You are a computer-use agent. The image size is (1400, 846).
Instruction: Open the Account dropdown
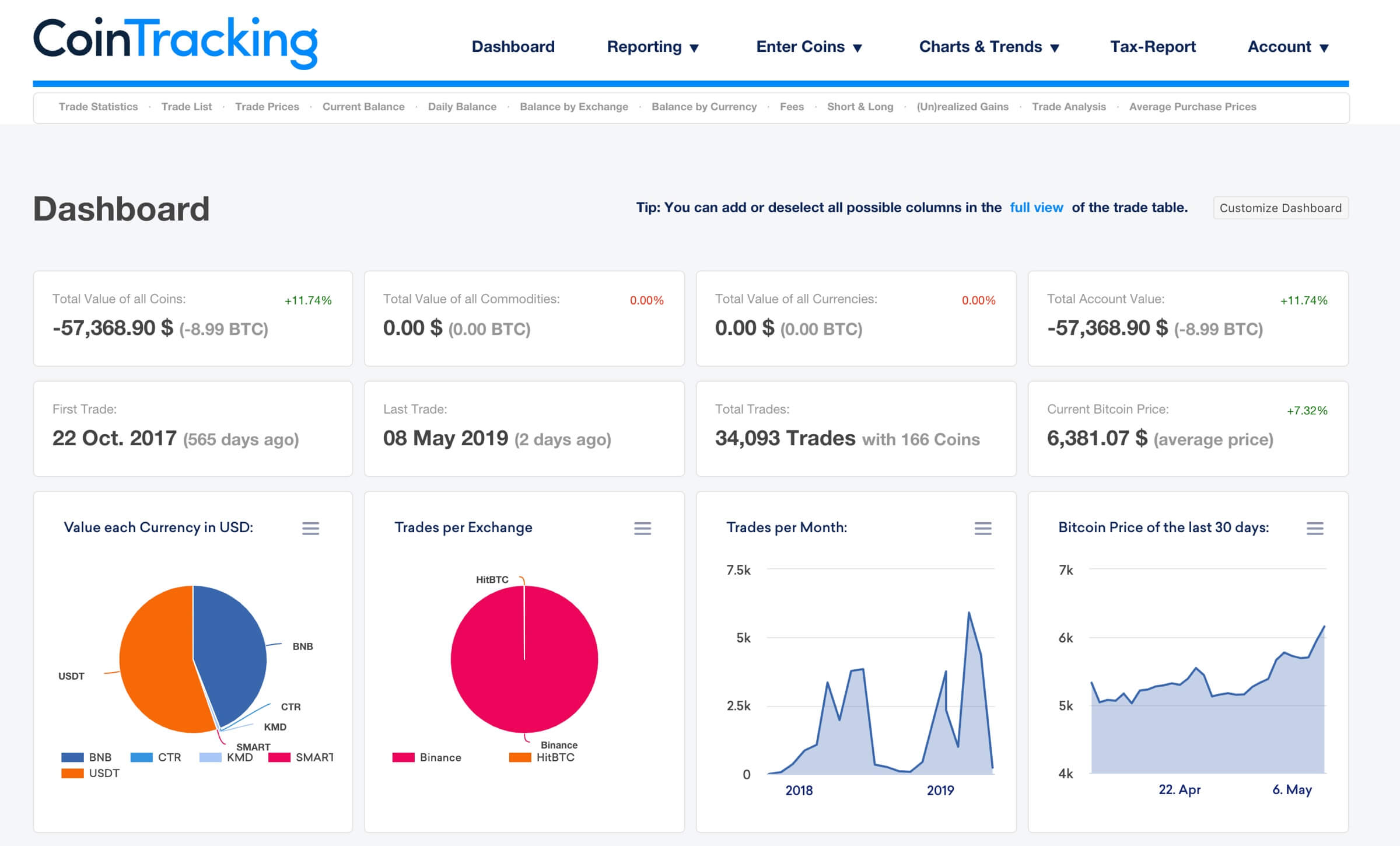pyautogui.click(x=1287, y=47)
